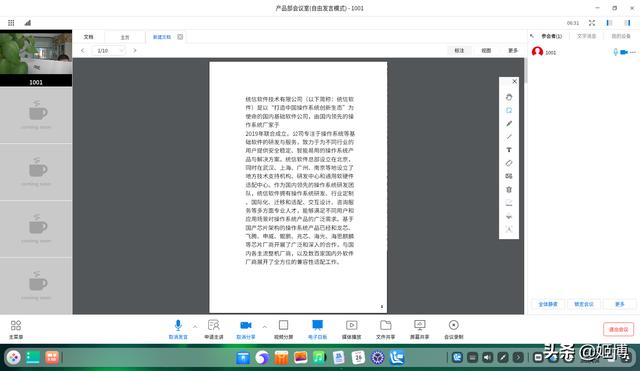640x371 pixels.
Task: Toggle left panel layout icon
Action: tap(609, 23)
